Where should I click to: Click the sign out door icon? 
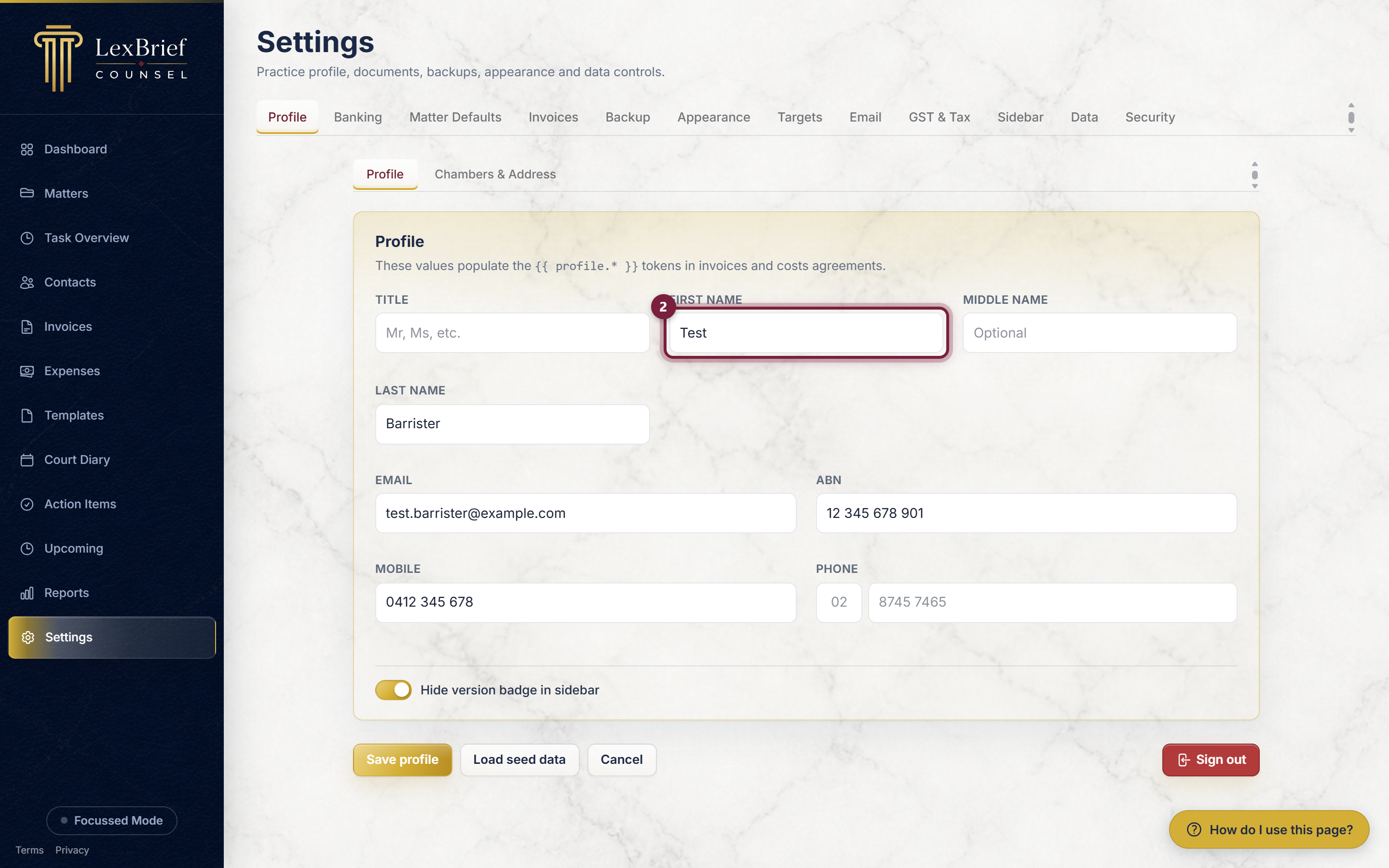1184,759
